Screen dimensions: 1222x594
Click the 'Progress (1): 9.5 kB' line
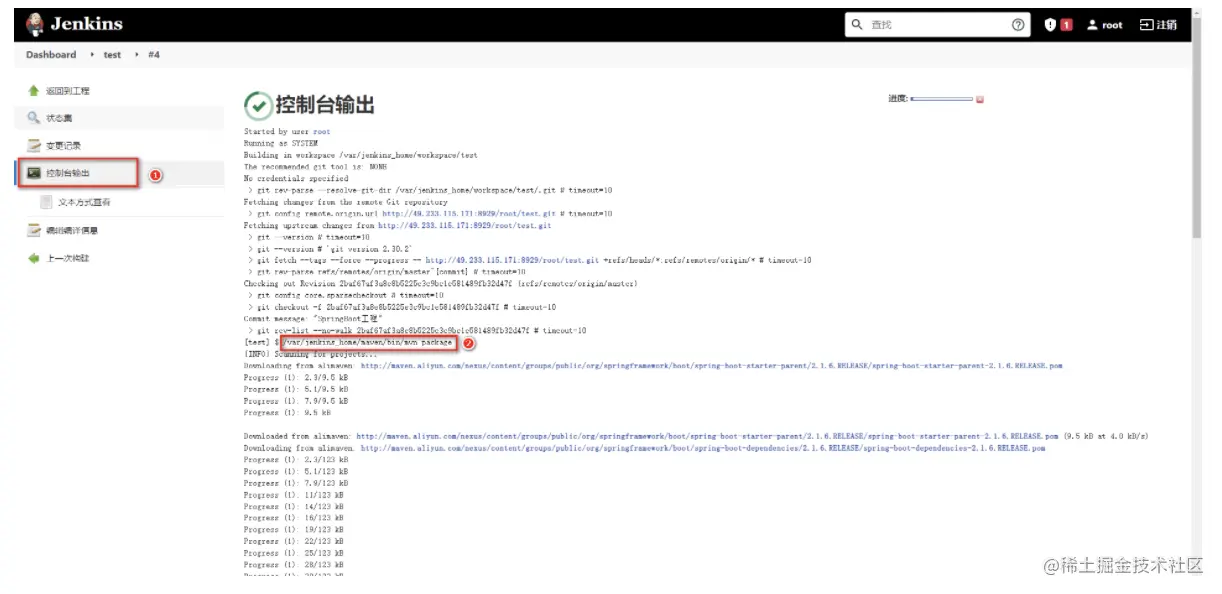286,413
